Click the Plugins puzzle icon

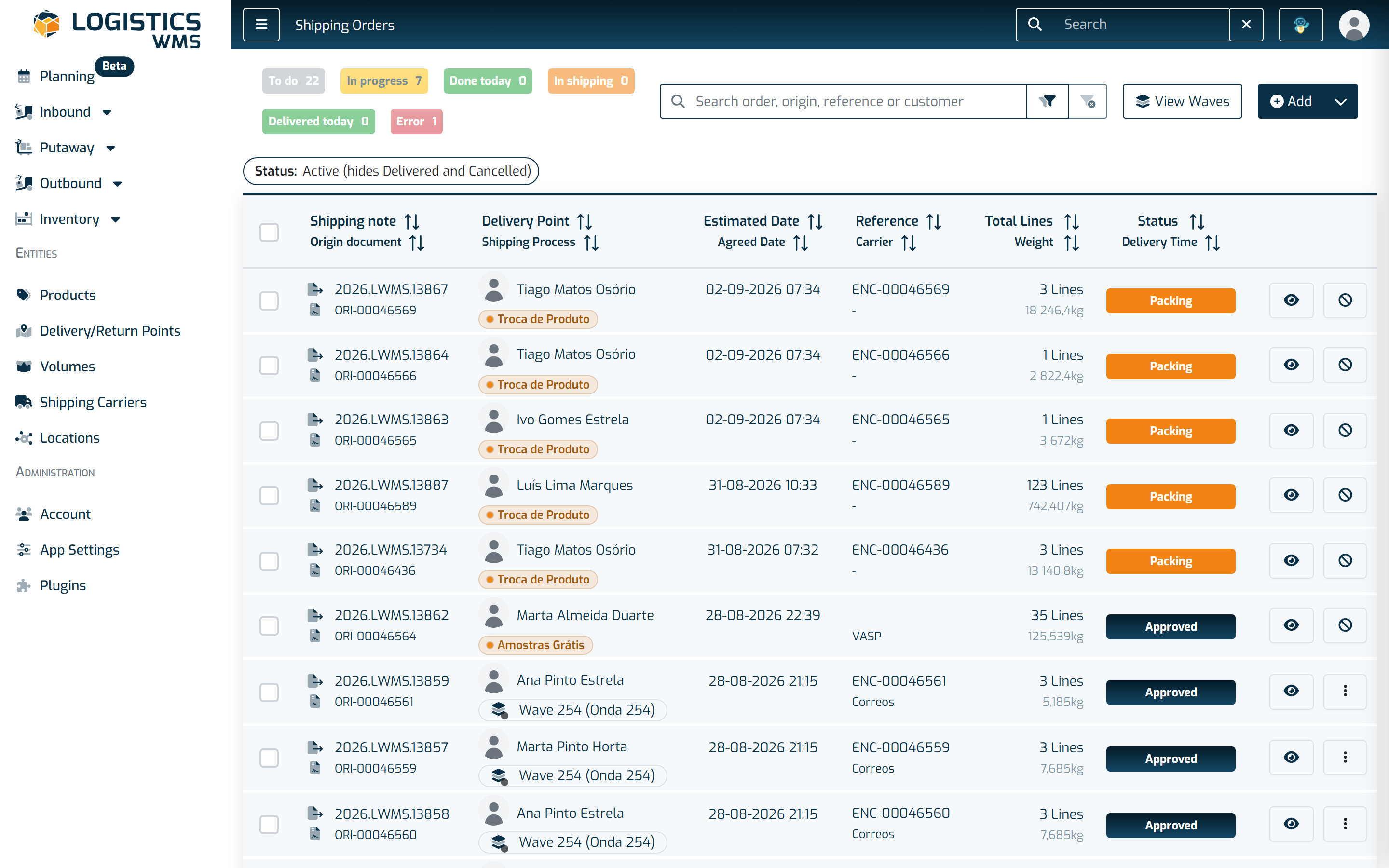pyautogui.click(x=24, y=585)
